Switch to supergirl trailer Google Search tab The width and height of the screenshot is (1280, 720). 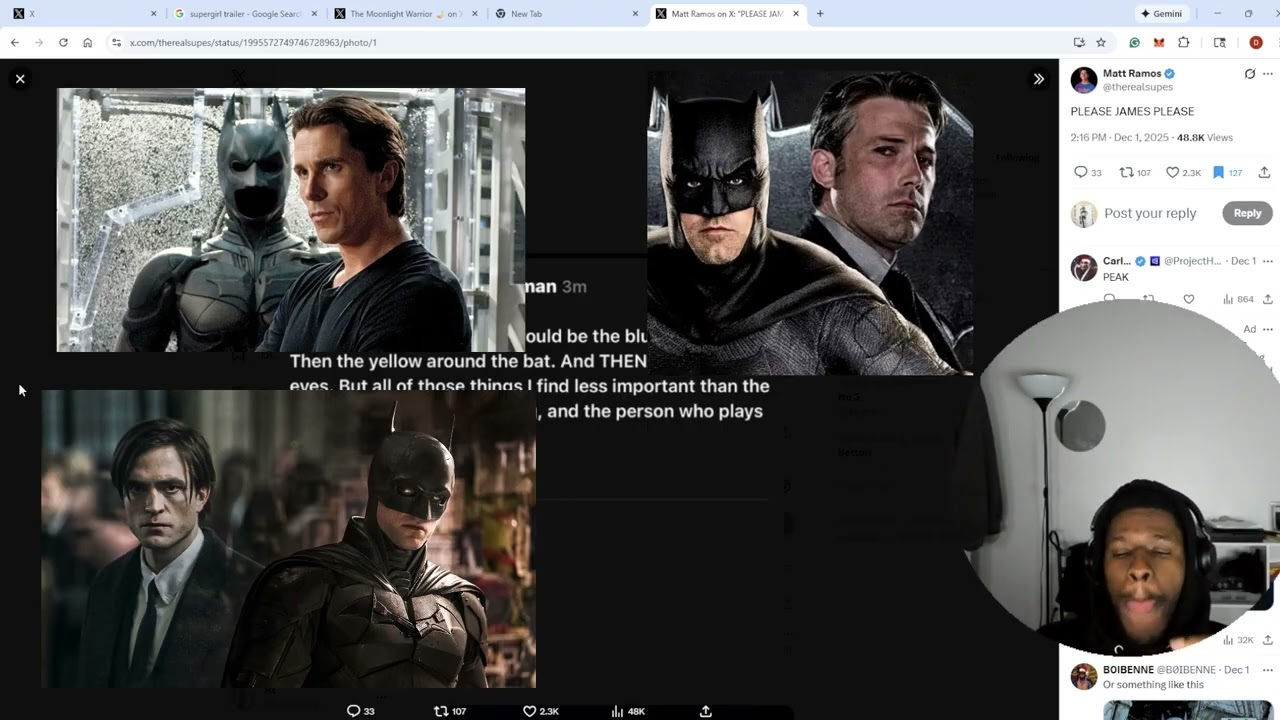click(x=245, y=14)
